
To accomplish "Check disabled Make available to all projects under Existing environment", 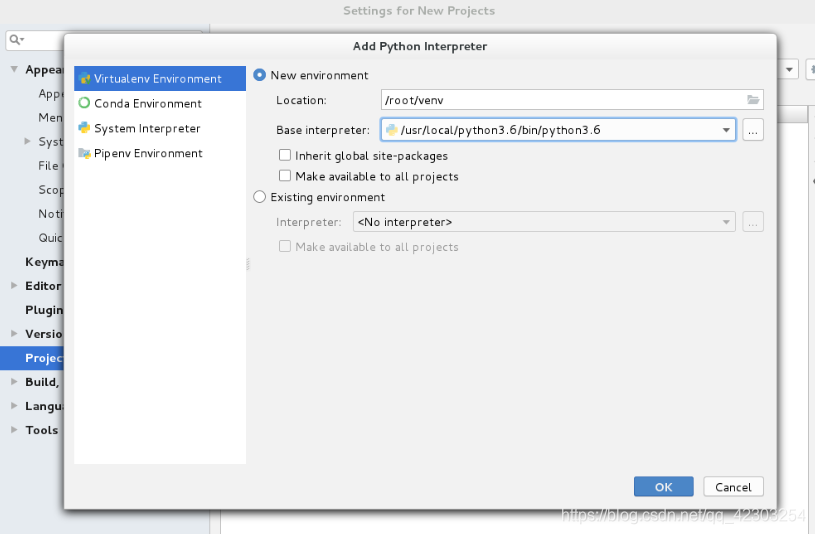I will click(x=285, y=246).
